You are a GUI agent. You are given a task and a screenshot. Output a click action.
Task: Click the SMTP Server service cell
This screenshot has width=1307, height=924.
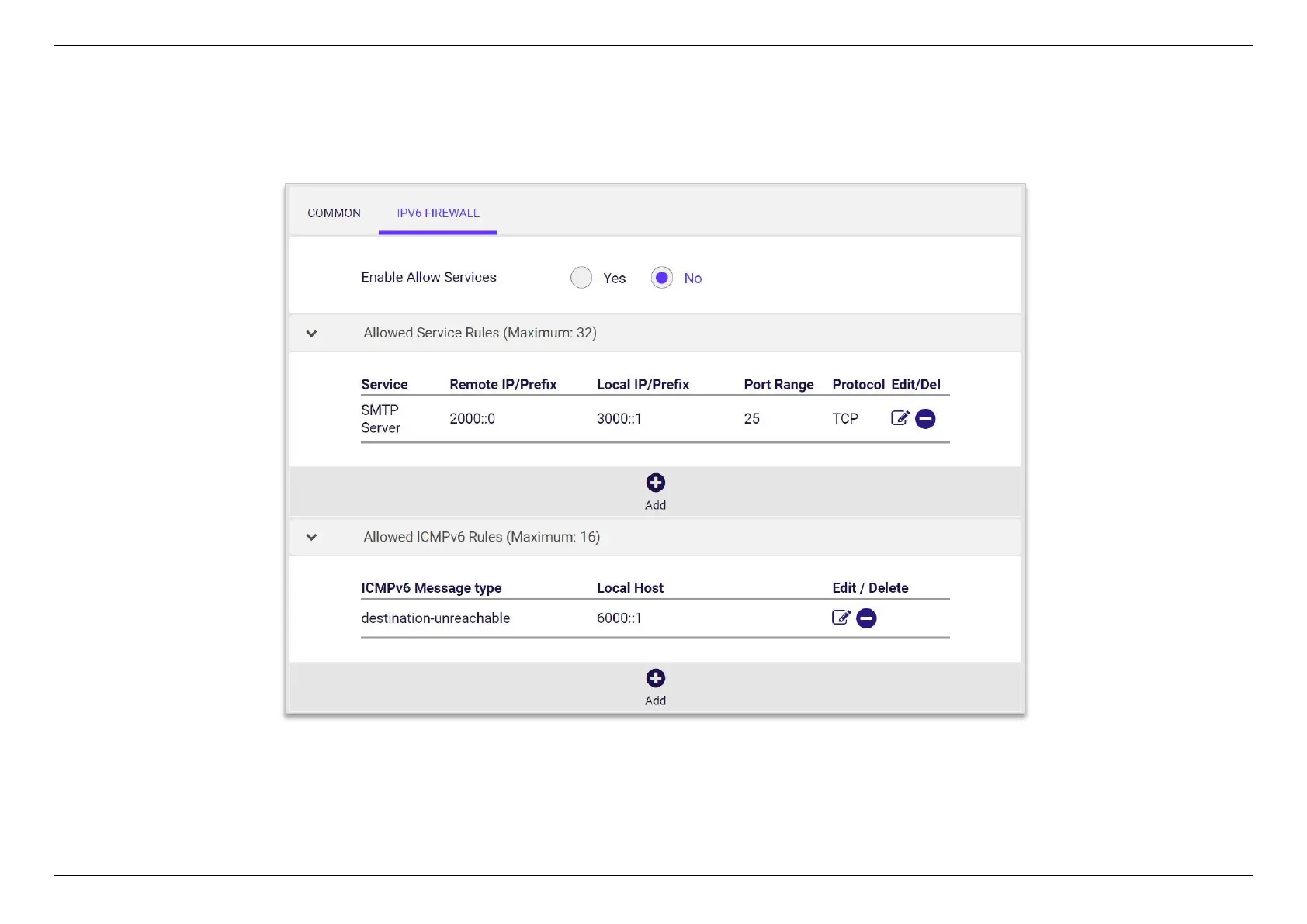click(x=380, y=419)
